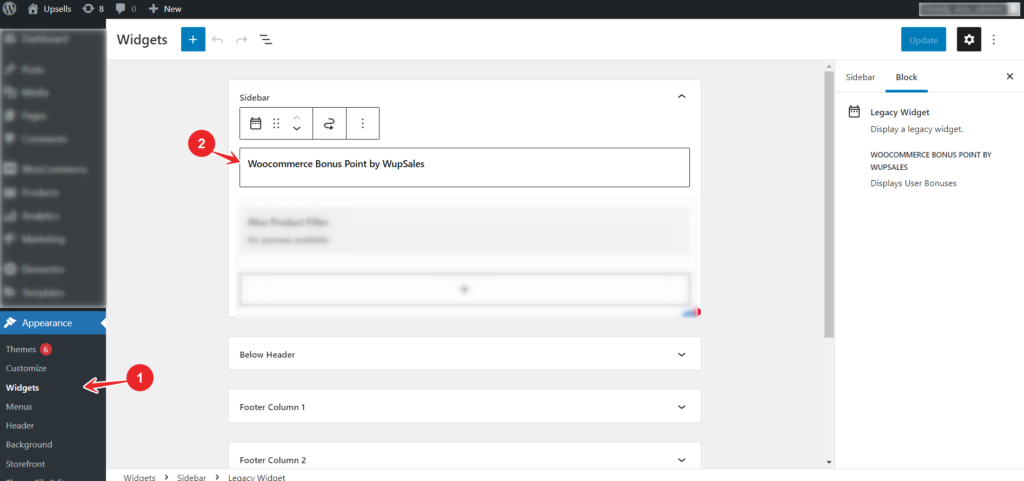Click the legacy widget calendar block icon
This screenshot has height=481, width=1024.
[x=256, y=123]
